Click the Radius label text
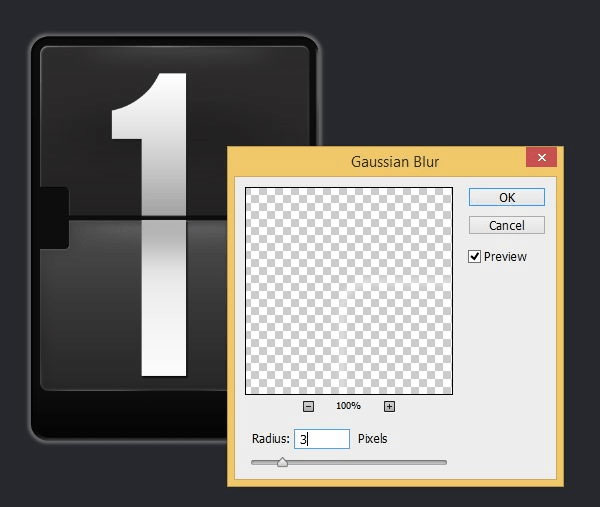The width and height of the screenshot is (600, 507). 270,439
